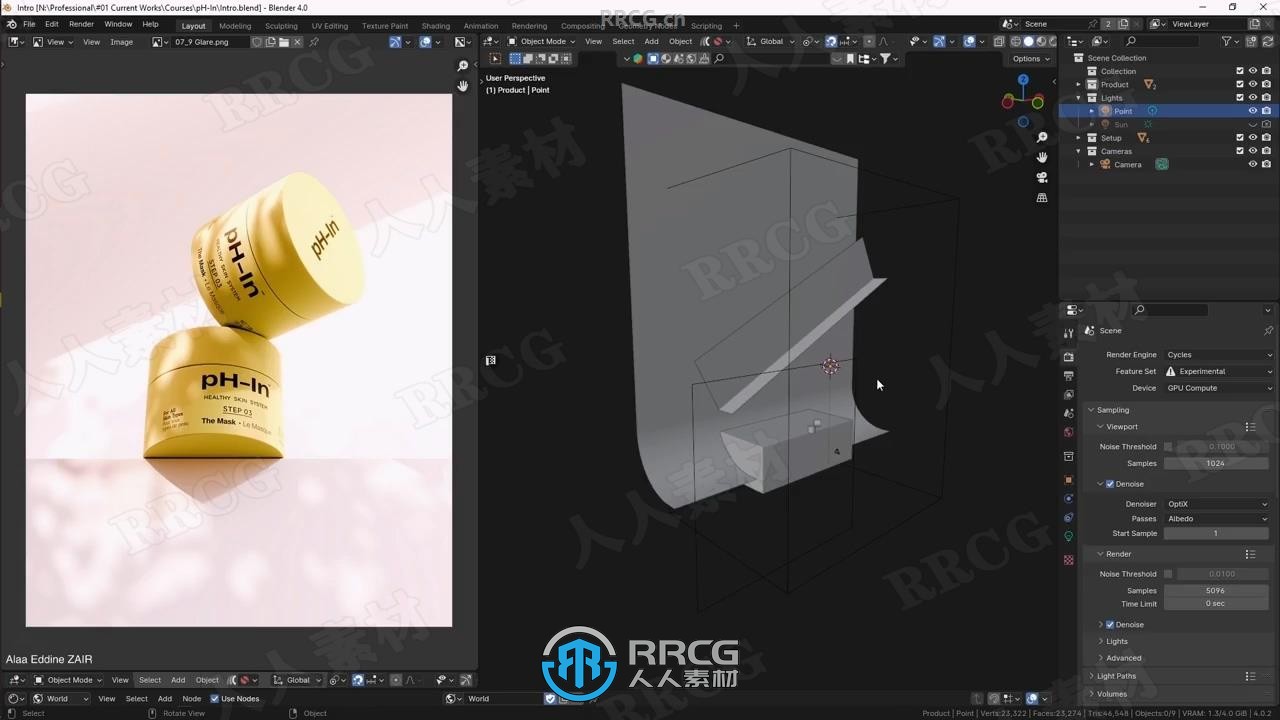Open Render Engine Cycles dropdown
1280x720 pixels.
point(1220,355)
